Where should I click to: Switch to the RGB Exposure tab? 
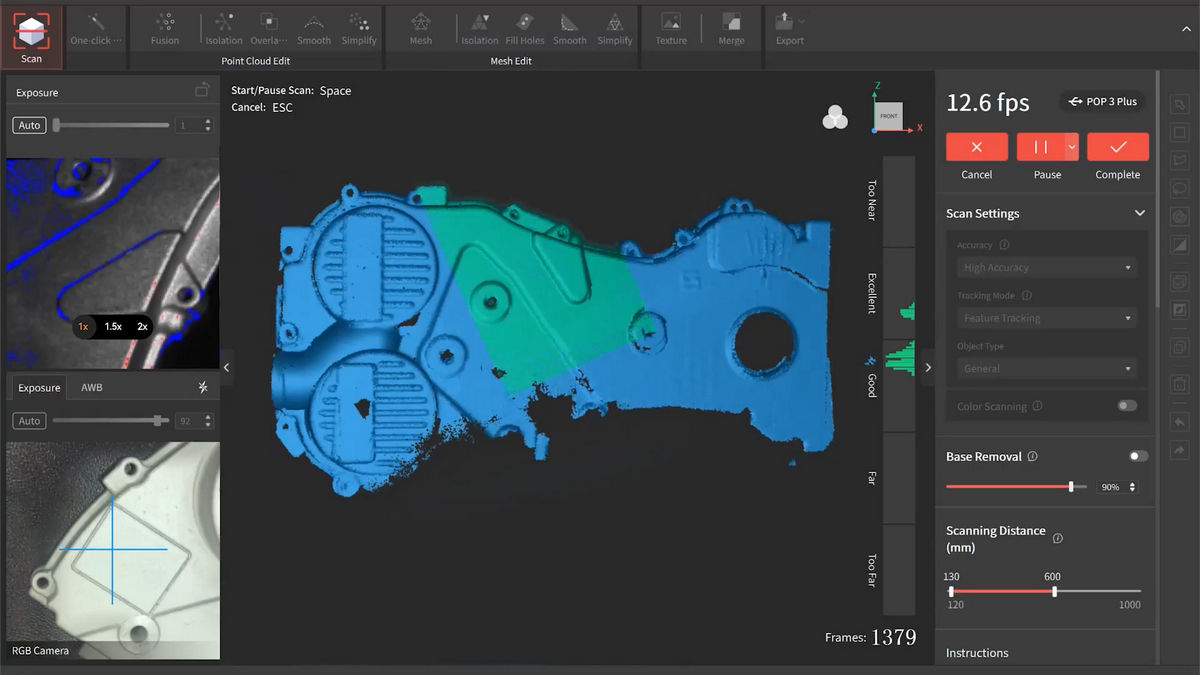coord(39,387)
